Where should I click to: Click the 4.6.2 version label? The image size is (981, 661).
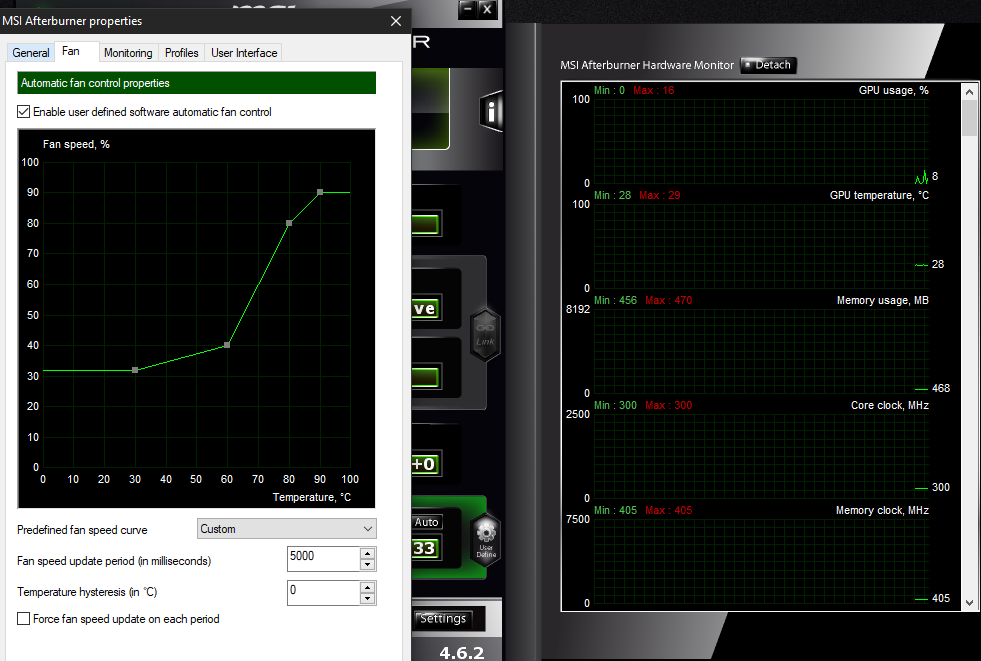462,653
